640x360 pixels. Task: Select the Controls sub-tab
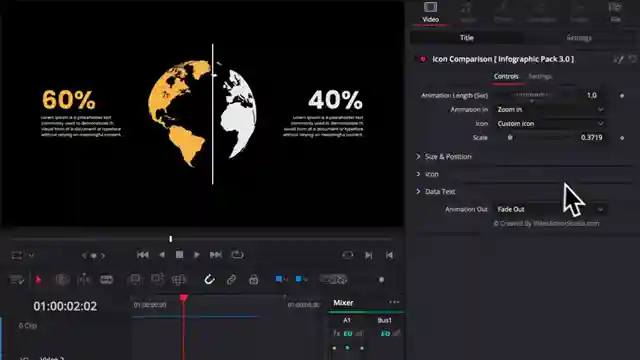pos(506,76)
